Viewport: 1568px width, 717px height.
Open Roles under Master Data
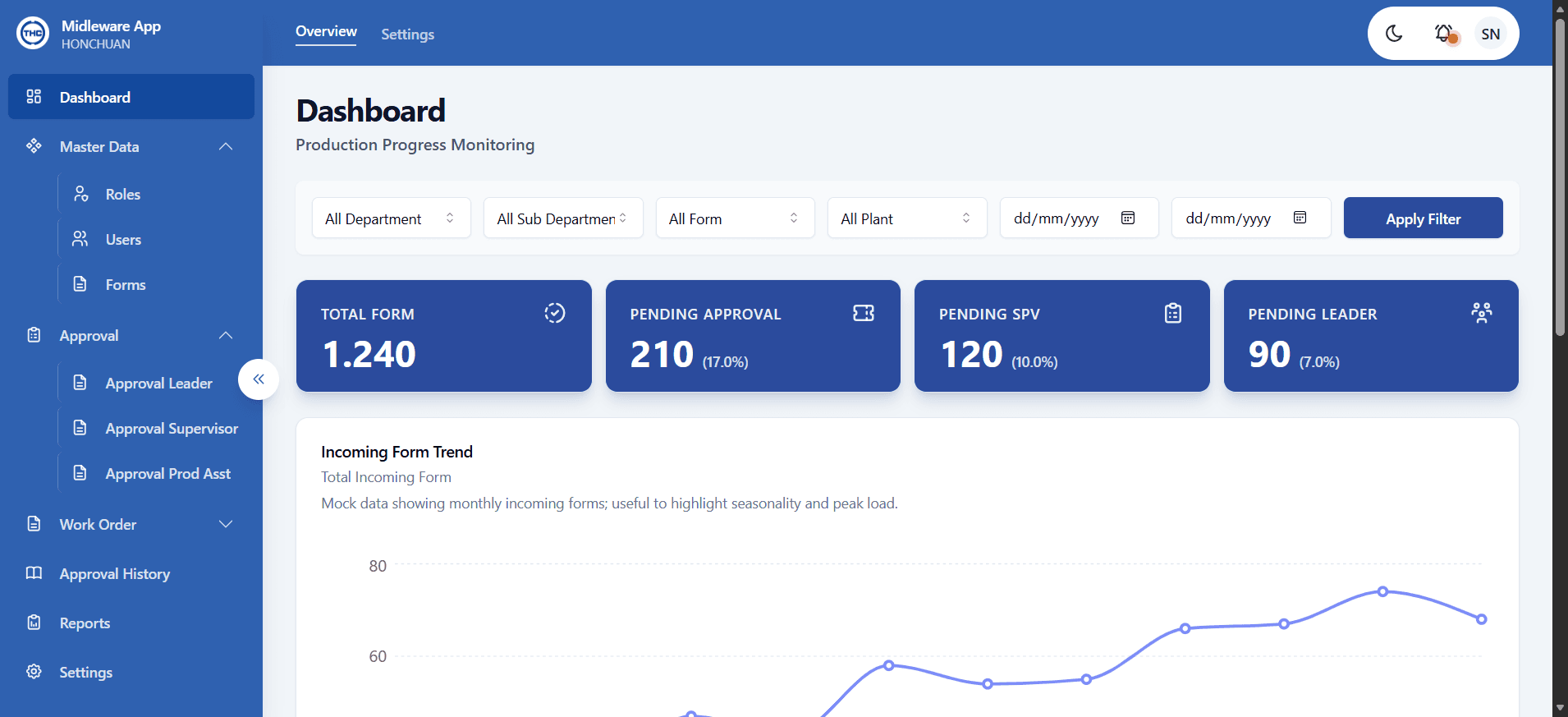pyautogui.click(x=123, y=194)
